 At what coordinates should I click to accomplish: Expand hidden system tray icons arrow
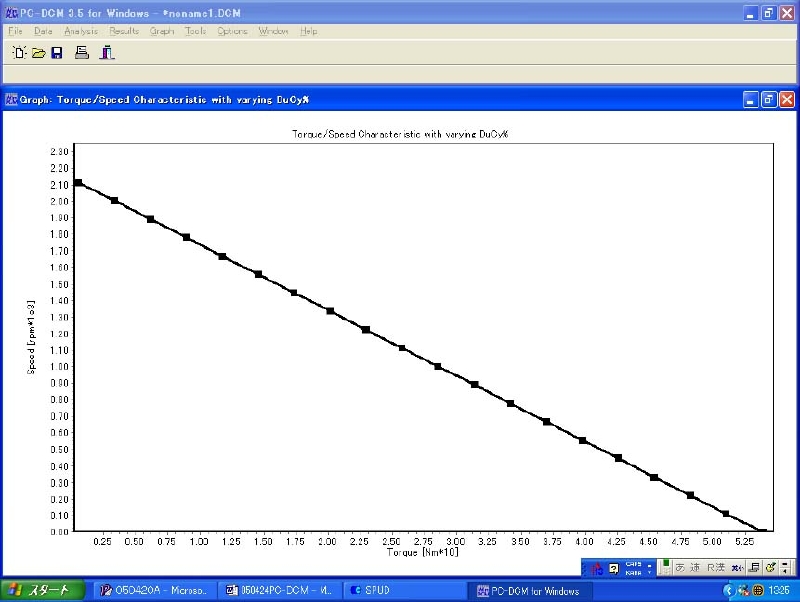(729, 590)
